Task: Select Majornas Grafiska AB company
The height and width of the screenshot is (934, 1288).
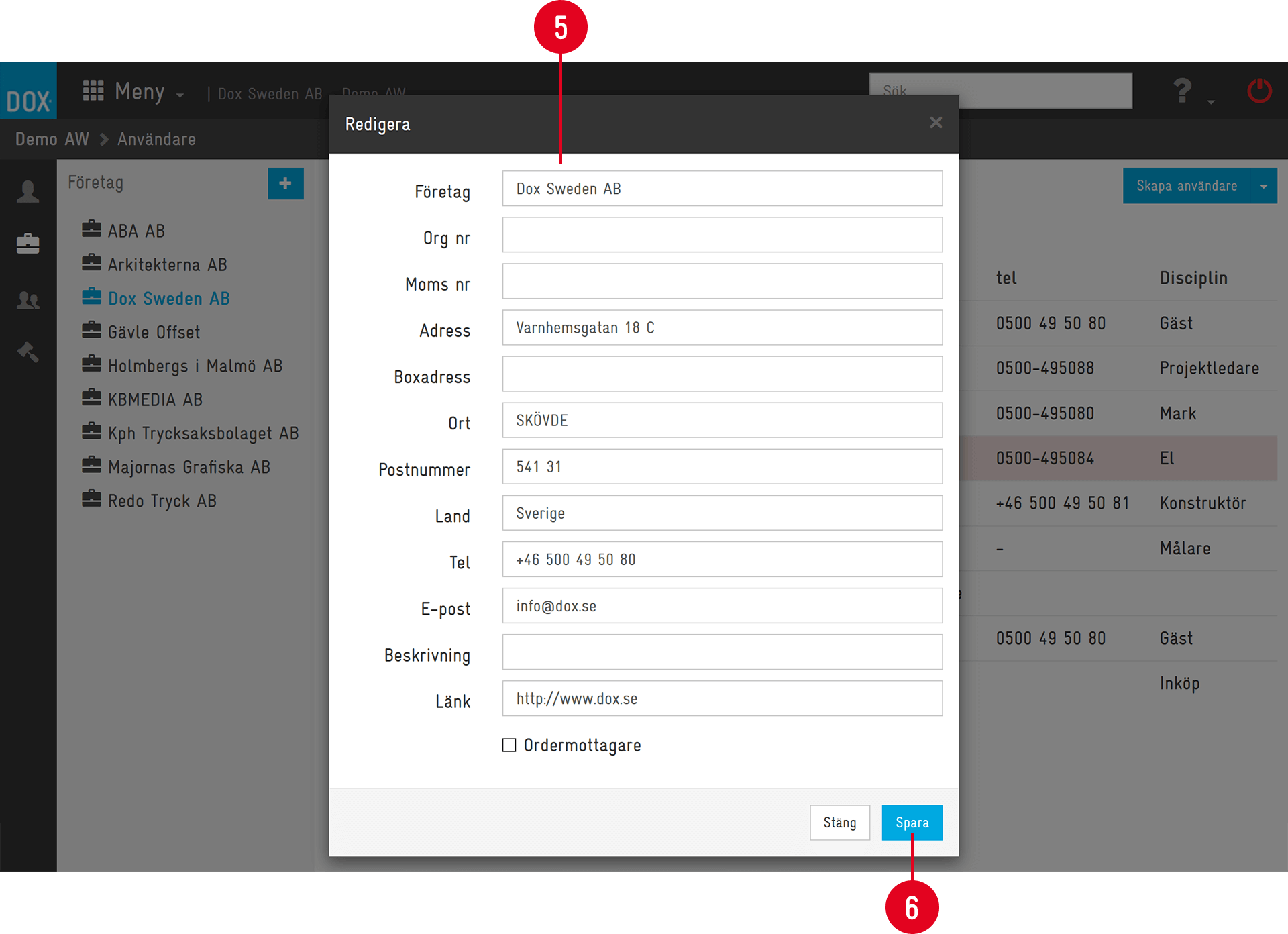Action: 189,467
